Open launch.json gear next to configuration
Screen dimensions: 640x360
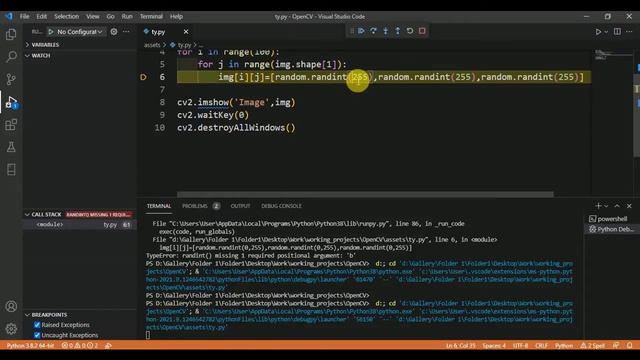coord(114,31)
